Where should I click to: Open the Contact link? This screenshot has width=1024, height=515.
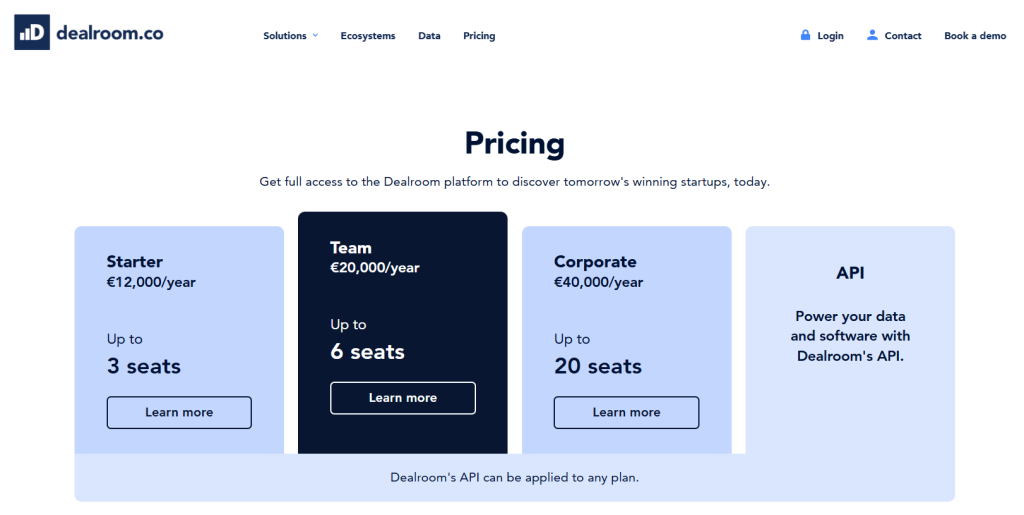click(x=903, y=36)
